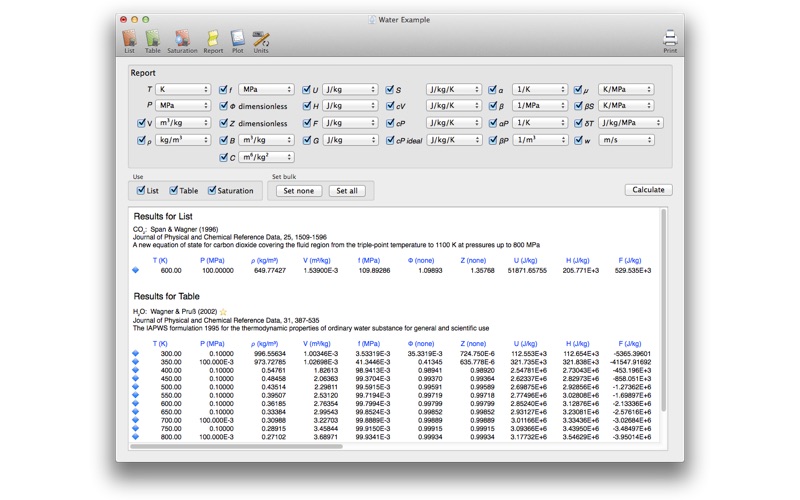Click the blue diamond for the 550.00 K row
Viewport: 800px width, 500px height.
point(135,395)
